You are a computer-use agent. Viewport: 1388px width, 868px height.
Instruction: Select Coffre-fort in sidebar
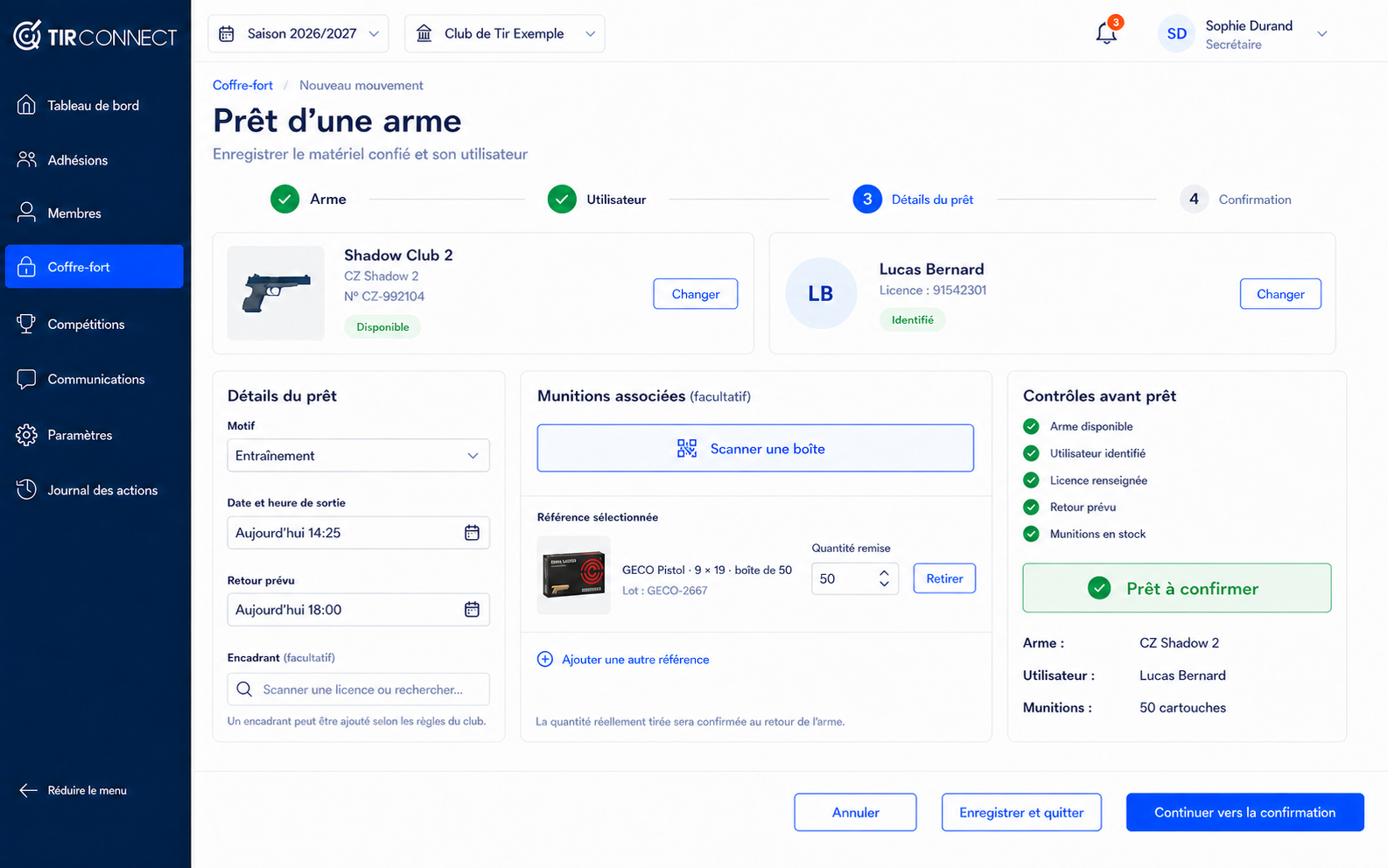pos(95,267)
